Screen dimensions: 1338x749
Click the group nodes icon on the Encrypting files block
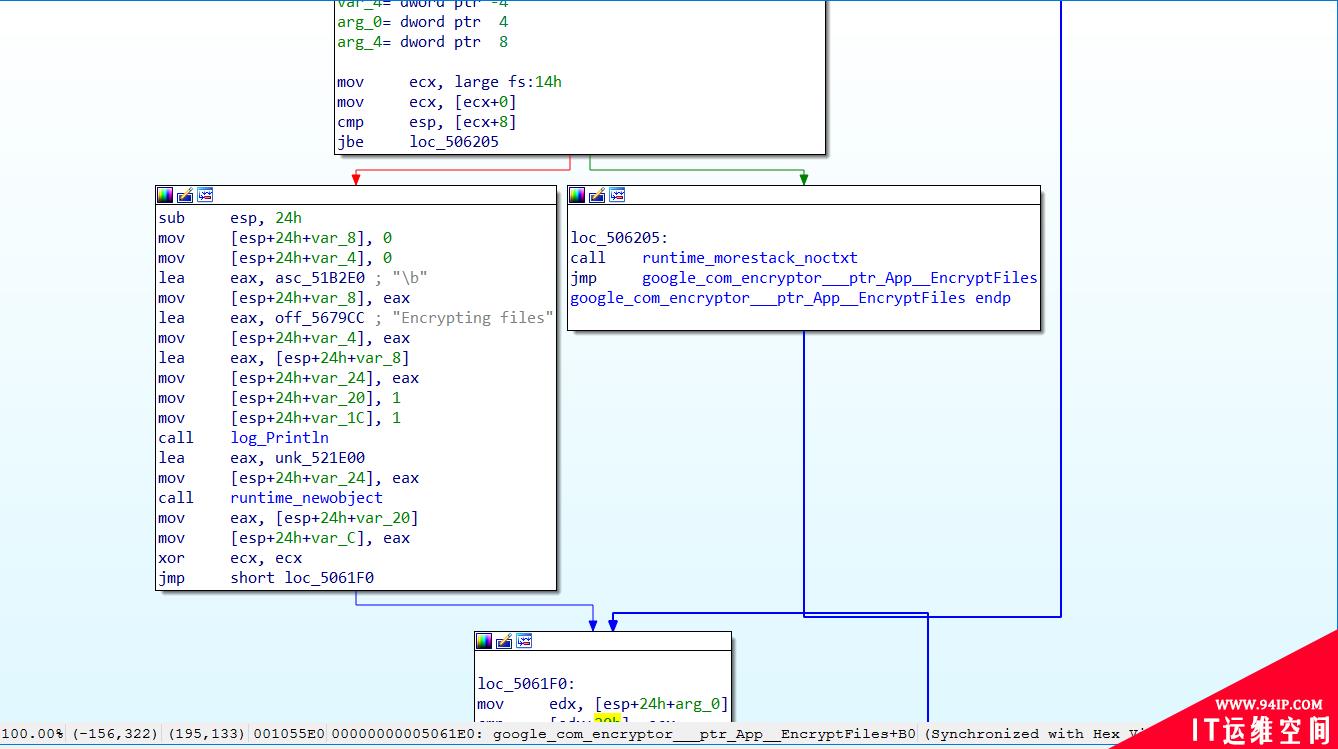pyautogui.click(x=205, y=195)
